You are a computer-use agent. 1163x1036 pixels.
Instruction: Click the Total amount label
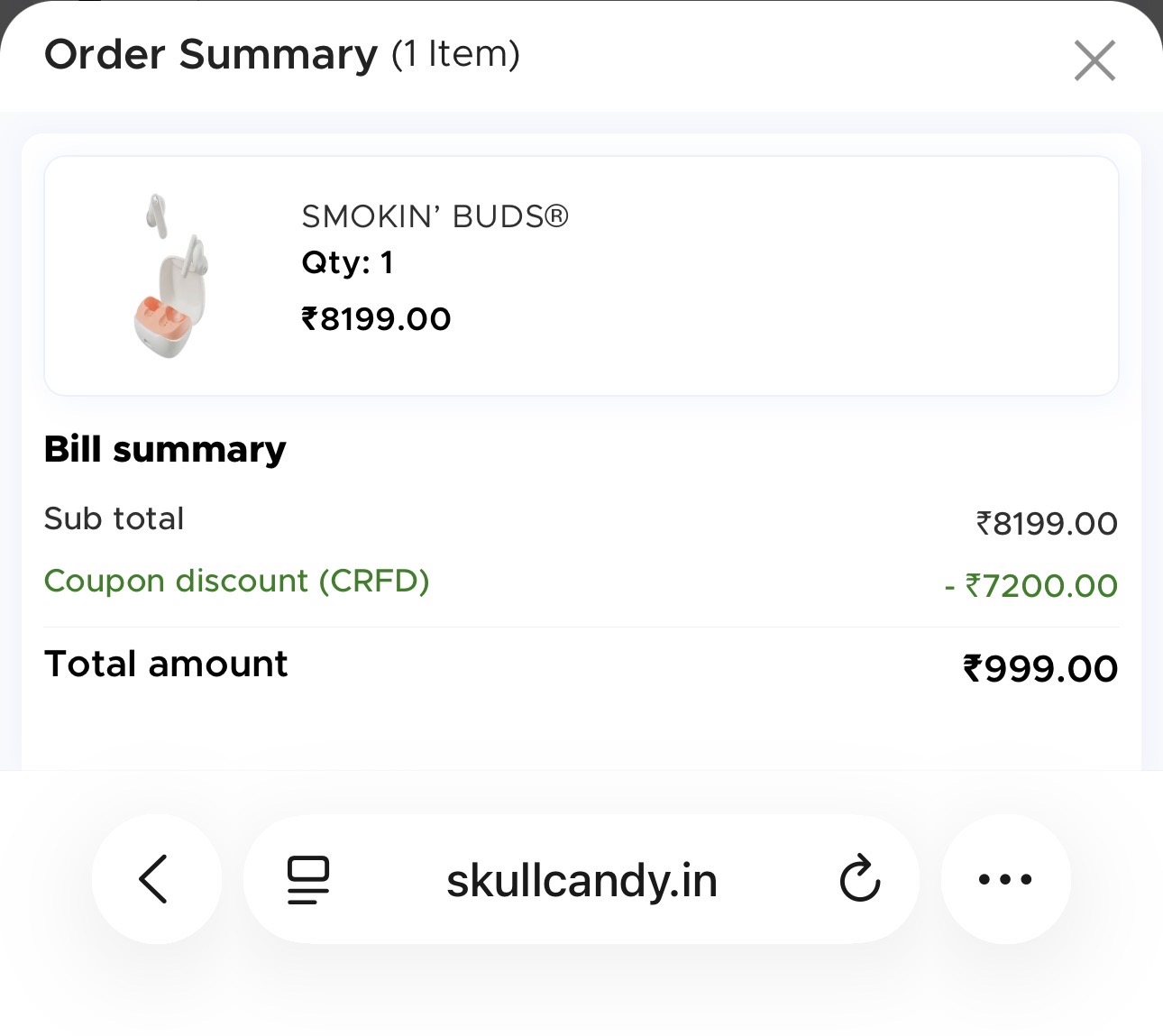pyautogui.click(x=166, y=665)
